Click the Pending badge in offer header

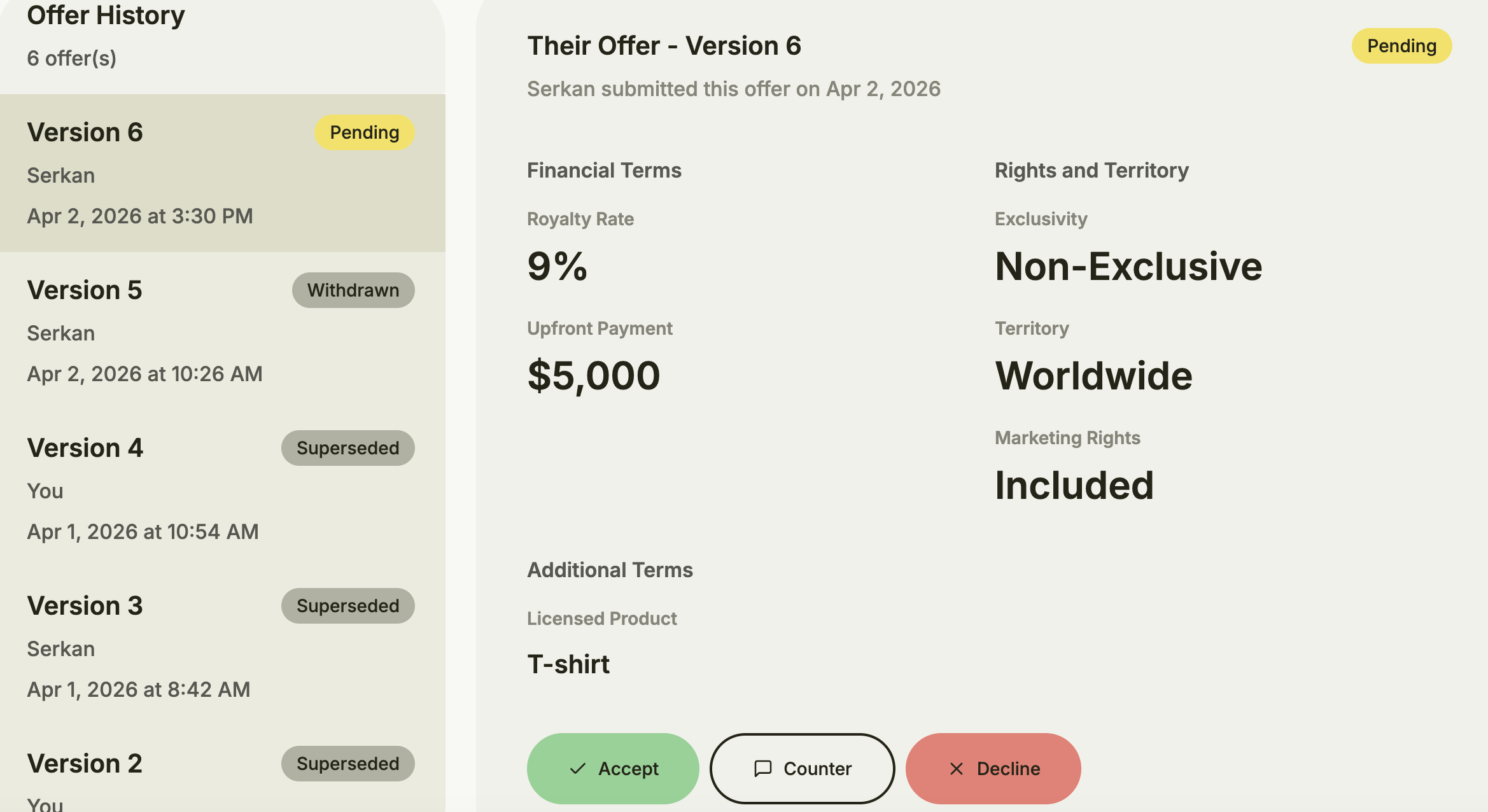point(1401,46)
